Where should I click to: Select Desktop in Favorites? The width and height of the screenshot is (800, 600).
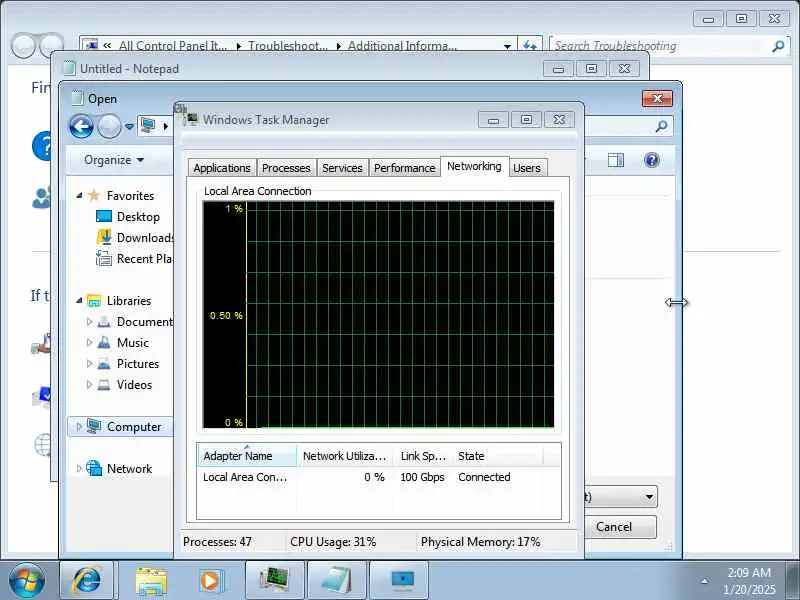[x=138, y=217]
